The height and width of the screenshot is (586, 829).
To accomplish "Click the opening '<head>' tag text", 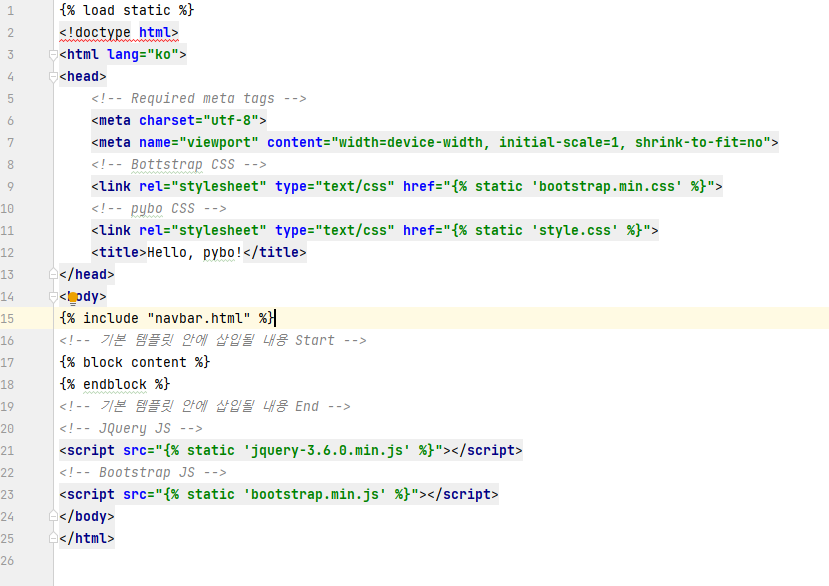I will pyautogui.click(x=83, y=77).
